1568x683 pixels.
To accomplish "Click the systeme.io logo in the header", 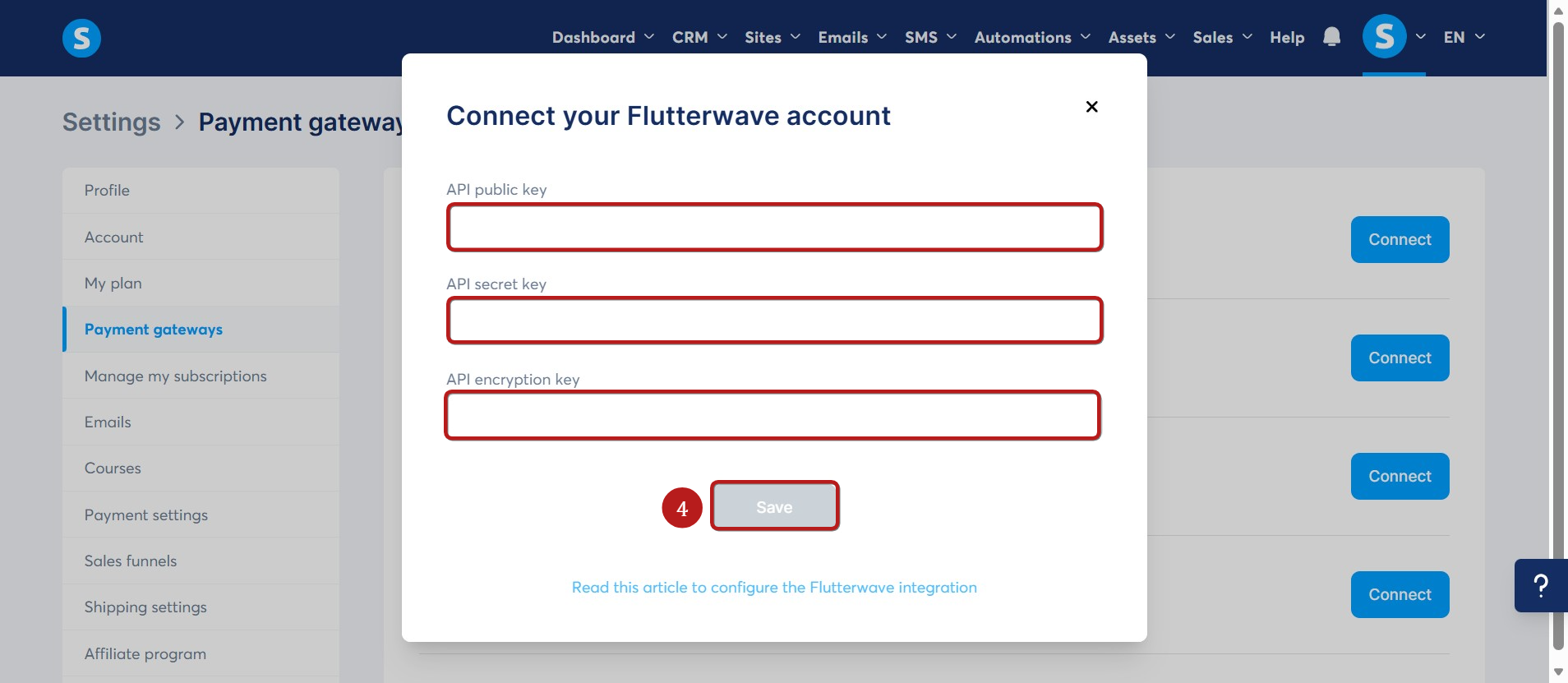I will coord(81,38).
